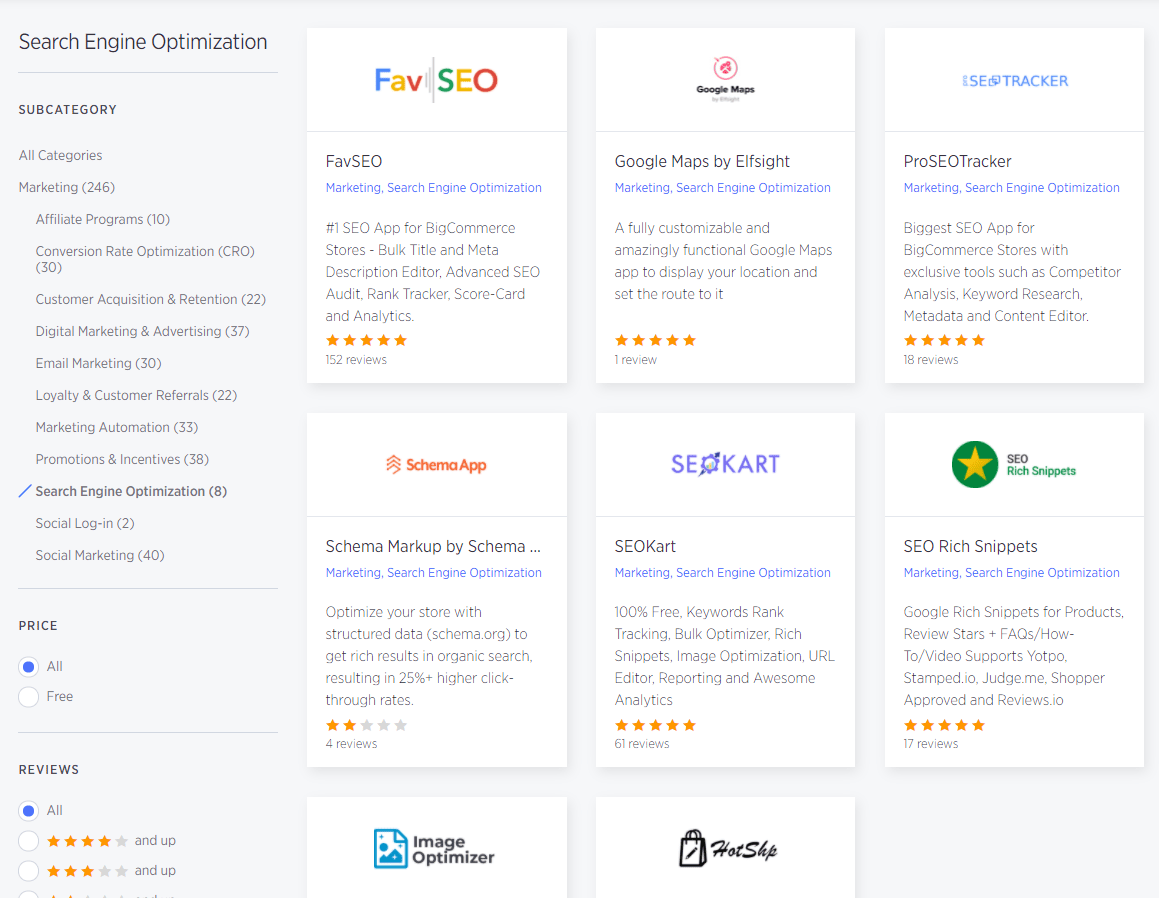Choose Search Engine Optimization (8) subcategory

point(131,491)
